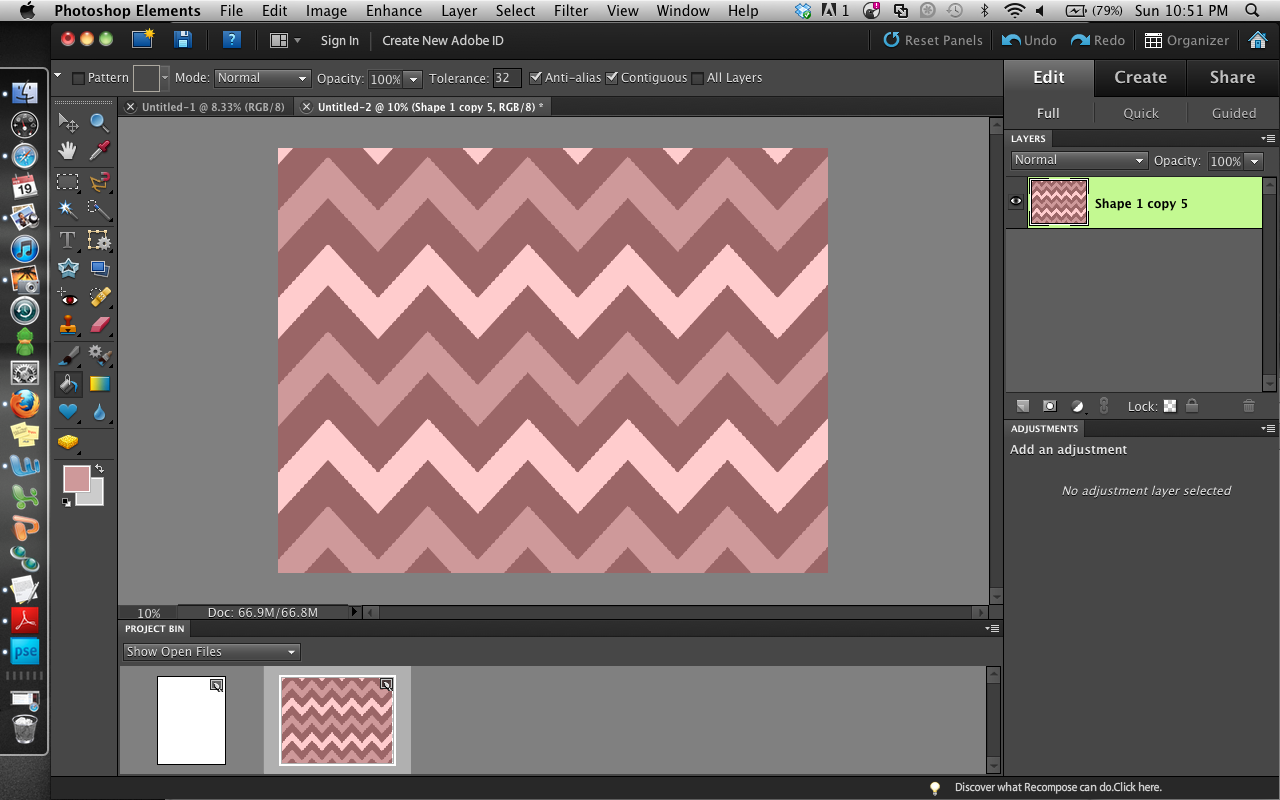Select the Paint Bucket tool
The width and height of the screenshot is (1280, 800).
point(68,383)
